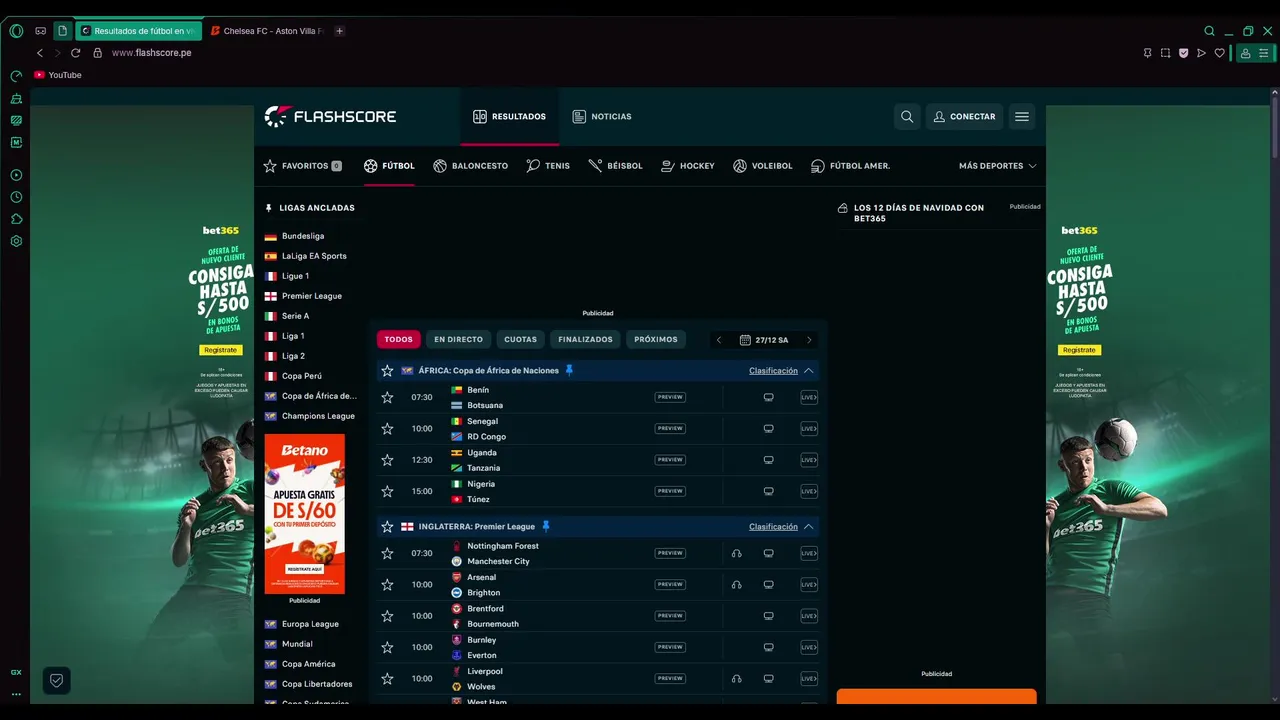Open browser sidebar history clock icon
1280x720 pixels.
pos(16,197)
